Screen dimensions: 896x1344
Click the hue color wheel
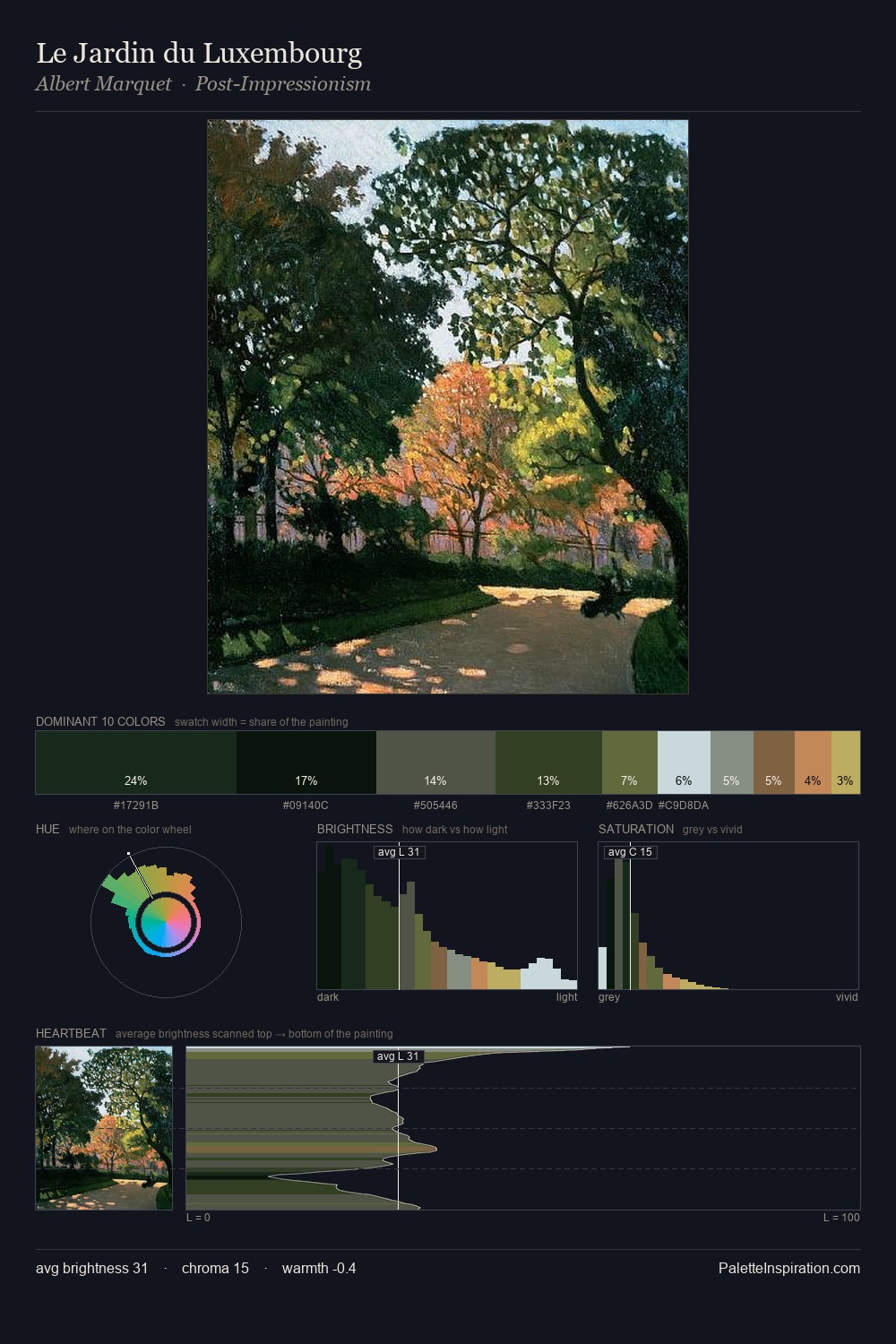(166, 922)
